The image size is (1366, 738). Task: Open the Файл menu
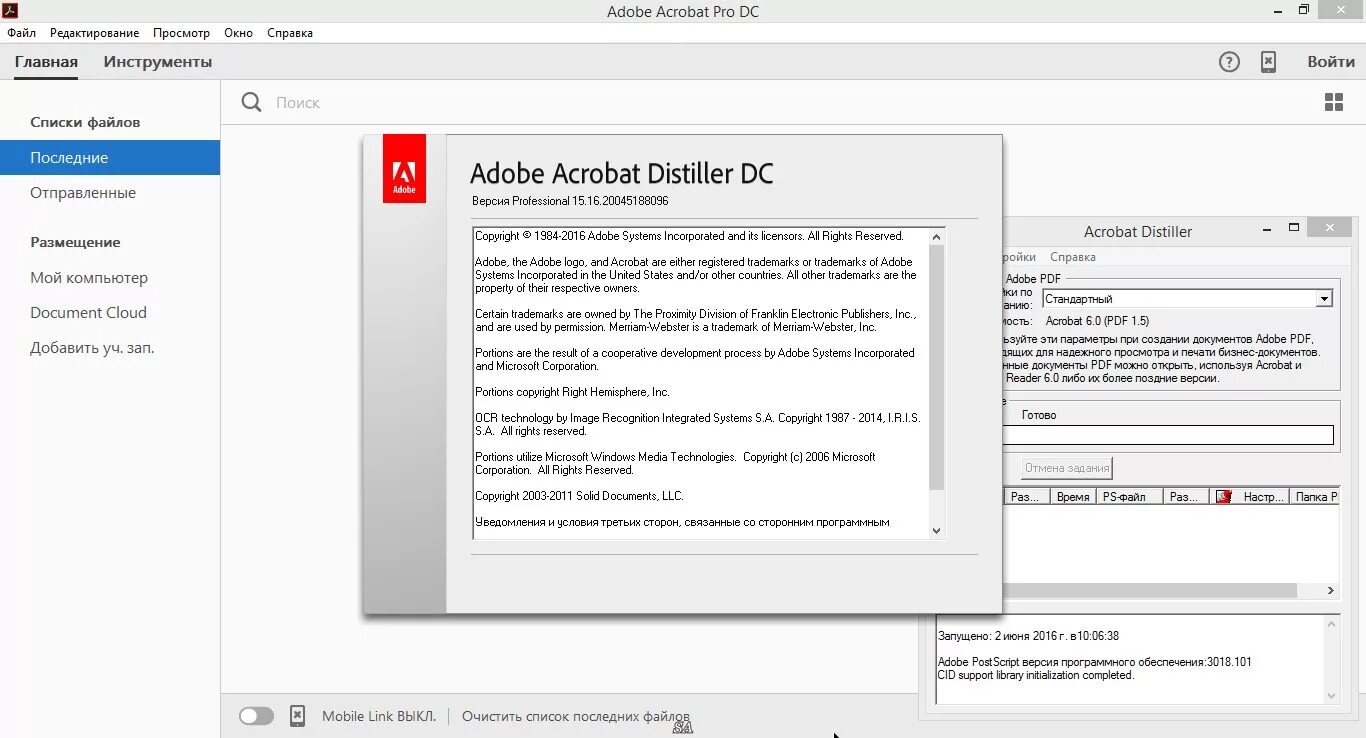(21, 33)
